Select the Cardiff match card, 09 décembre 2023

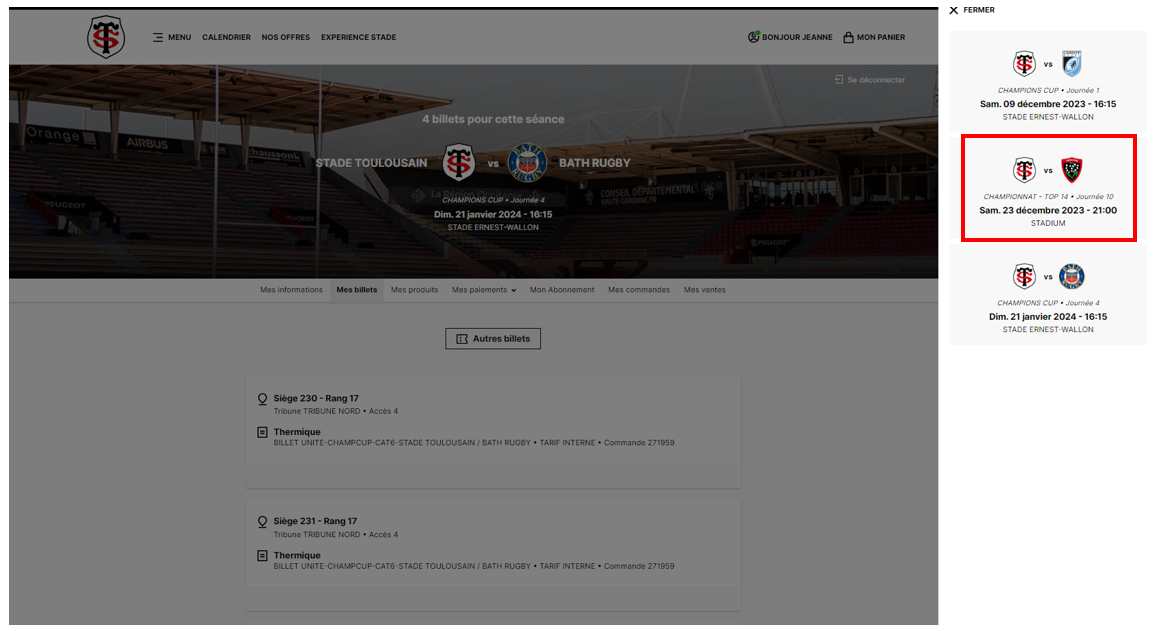click(1048, 82)
